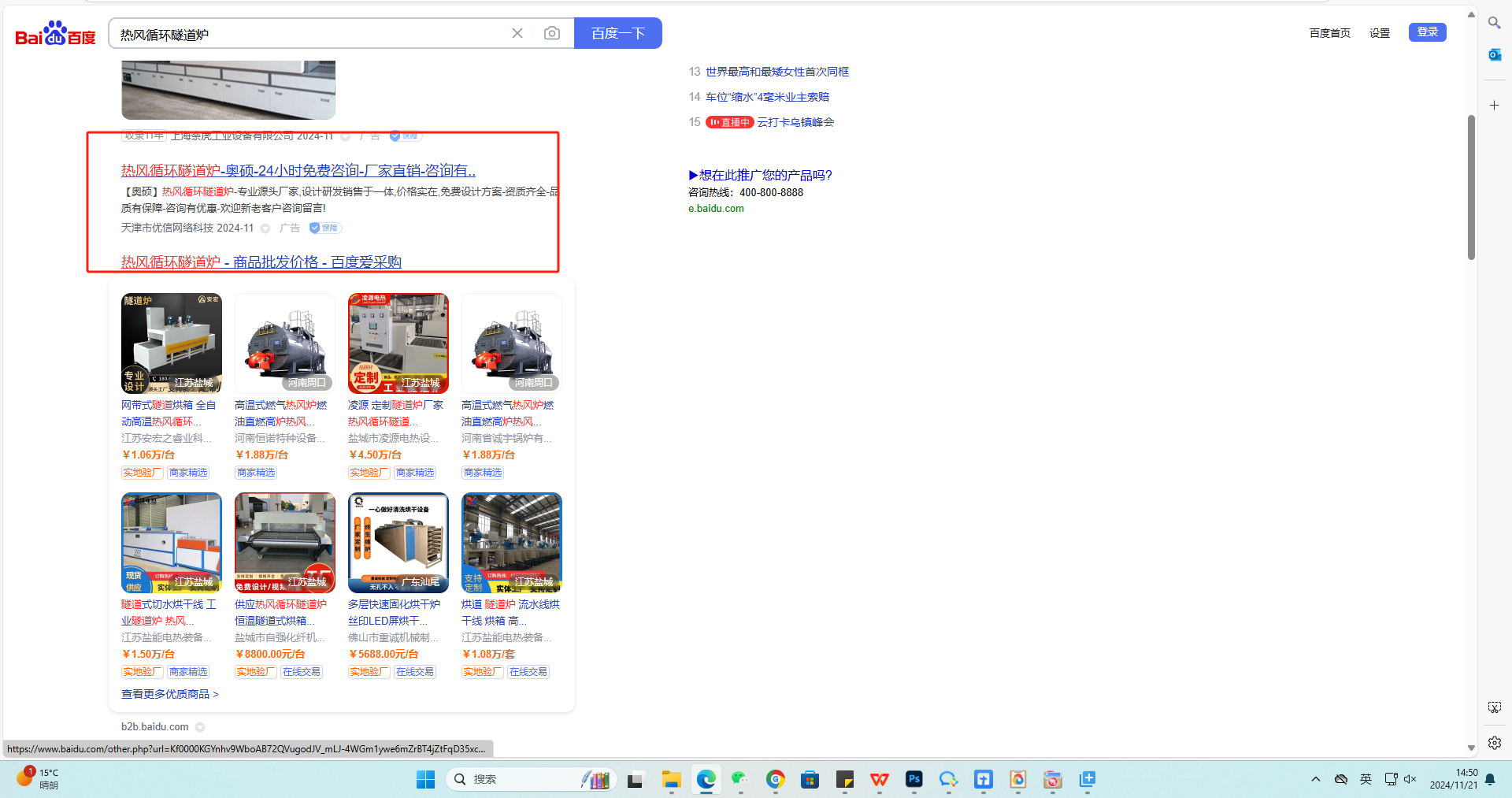Open Edge sidebar search icon
Viewport: 1512px width, 798px height.
(1494, 23)
